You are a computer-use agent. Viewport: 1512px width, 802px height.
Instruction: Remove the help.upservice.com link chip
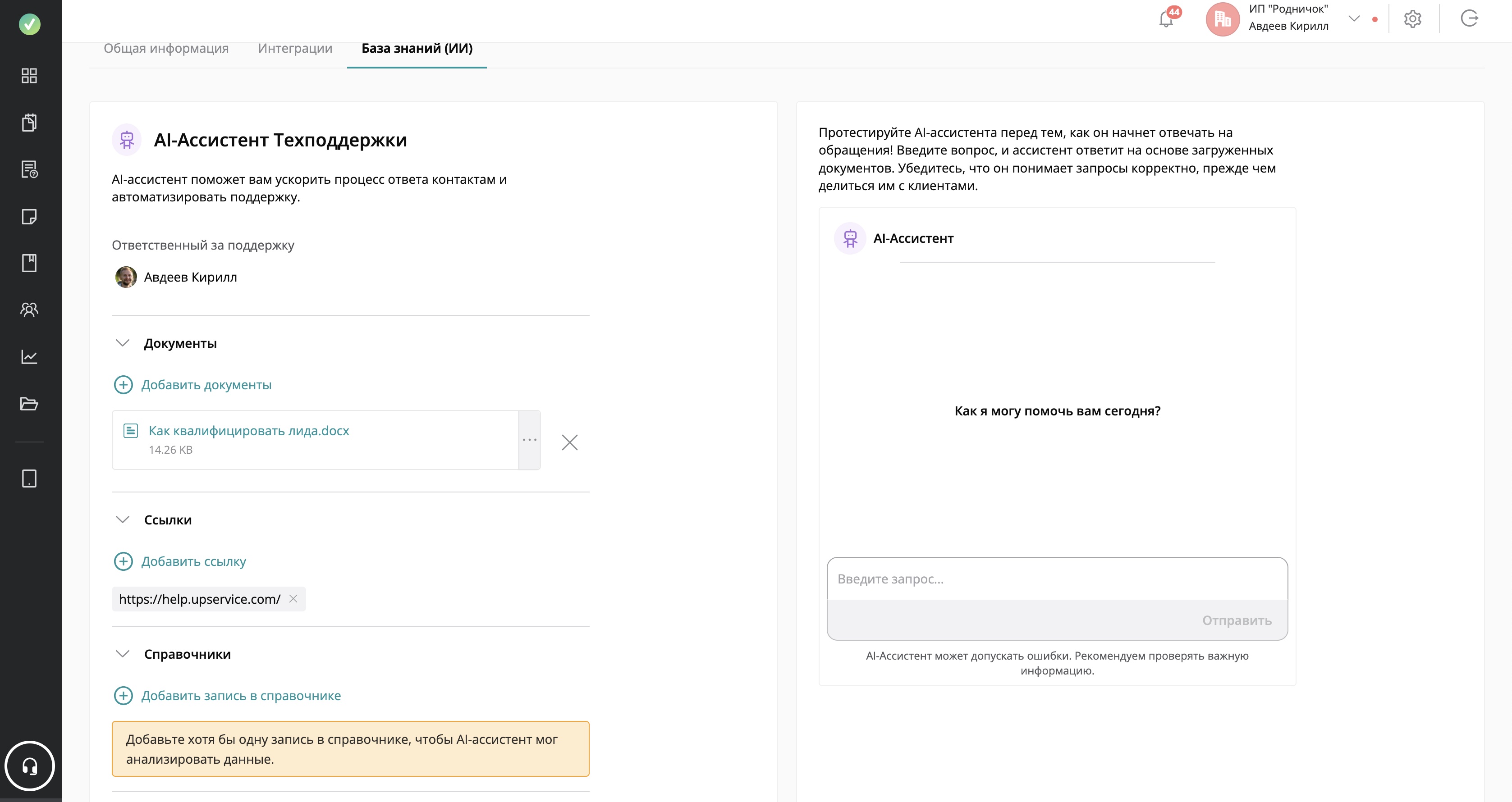293,599
